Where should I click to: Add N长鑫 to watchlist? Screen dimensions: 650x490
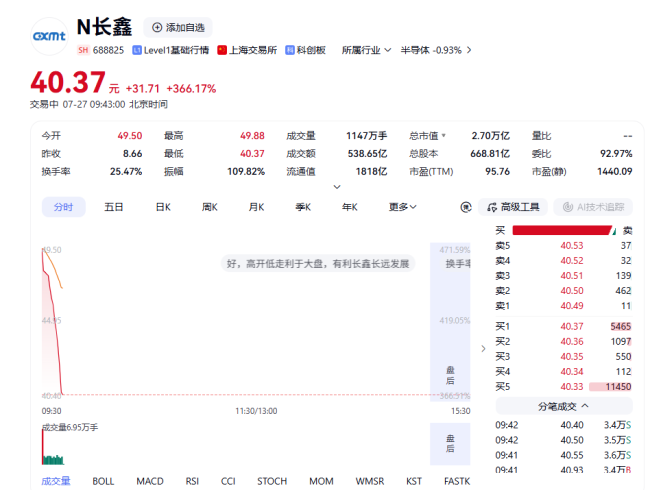tap(178, 28)
